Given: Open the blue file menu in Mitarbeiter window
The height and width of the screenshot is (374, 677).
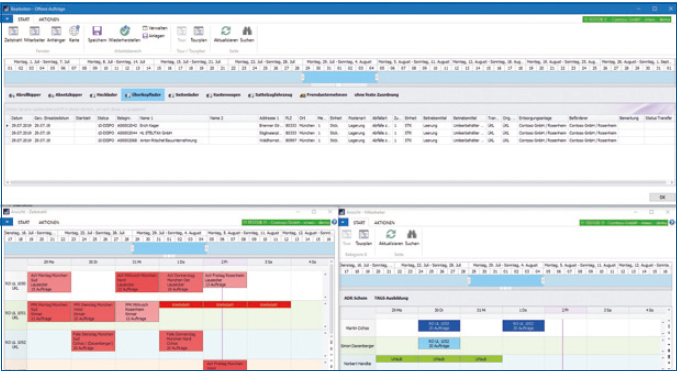Looking at the screenshot, I should click(x=344, y=222).
